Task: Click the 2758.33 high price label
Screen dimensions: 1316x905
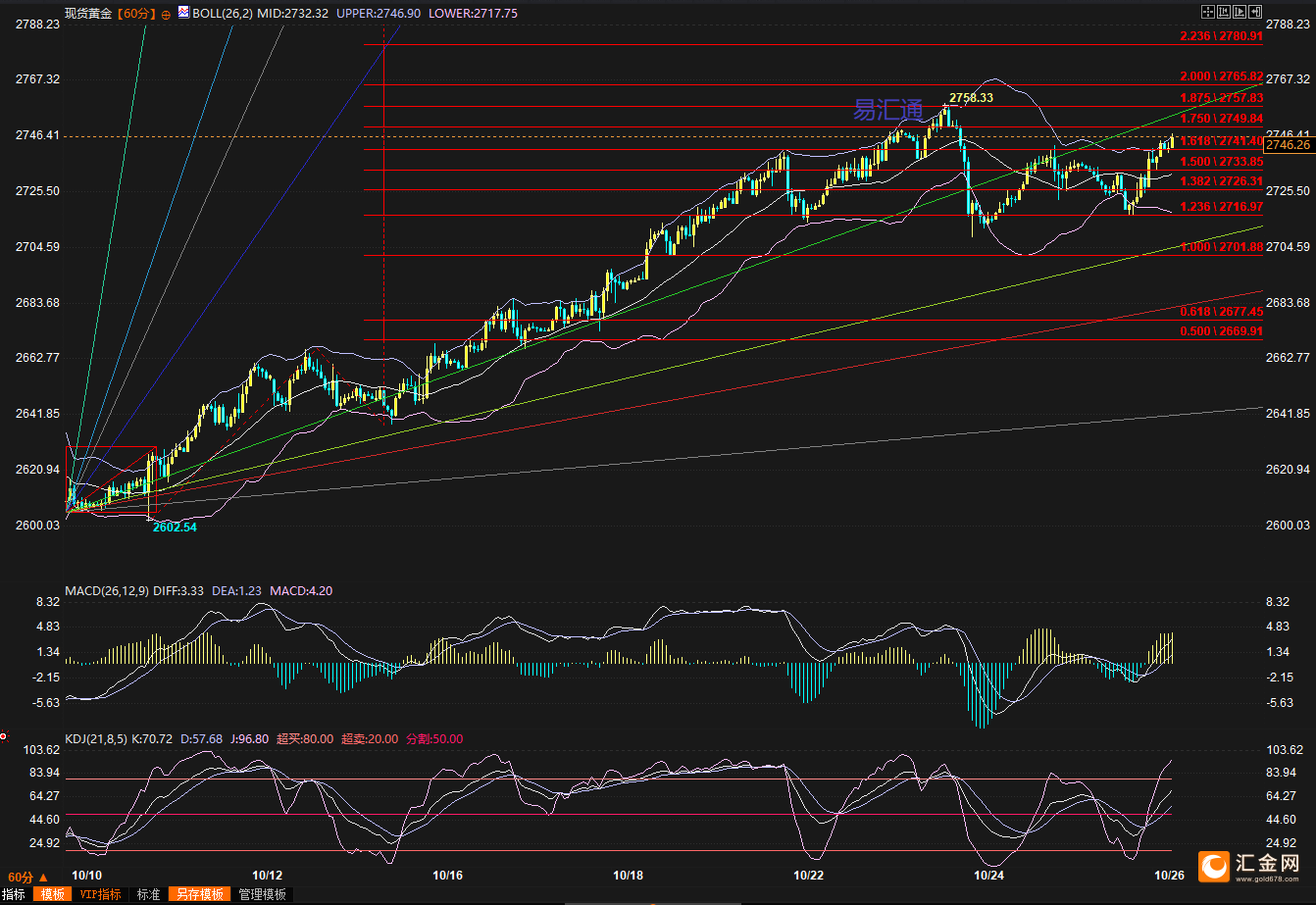Action: point(971,97)
